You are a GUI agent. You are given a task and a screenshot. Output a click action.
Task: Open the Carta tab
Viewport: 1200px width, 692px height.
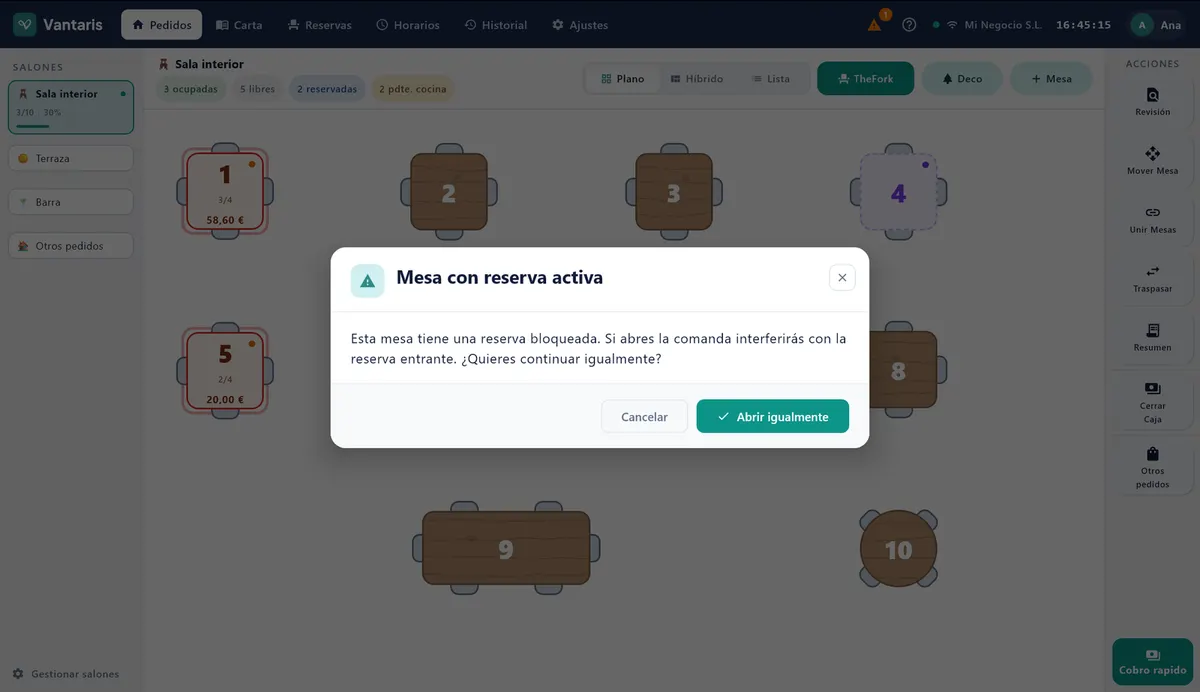tap(239, 25)
